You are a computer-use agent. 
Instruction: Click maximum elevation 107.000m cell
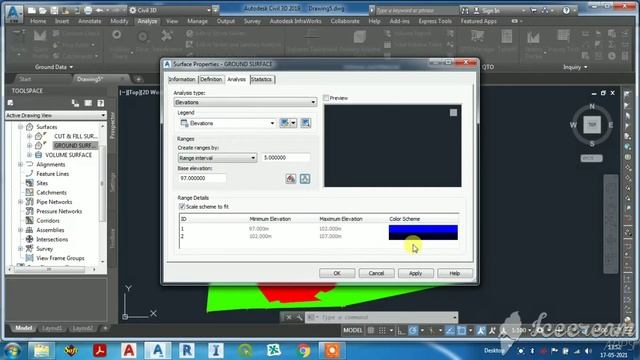pyautogui.click(x=330, y=236)
